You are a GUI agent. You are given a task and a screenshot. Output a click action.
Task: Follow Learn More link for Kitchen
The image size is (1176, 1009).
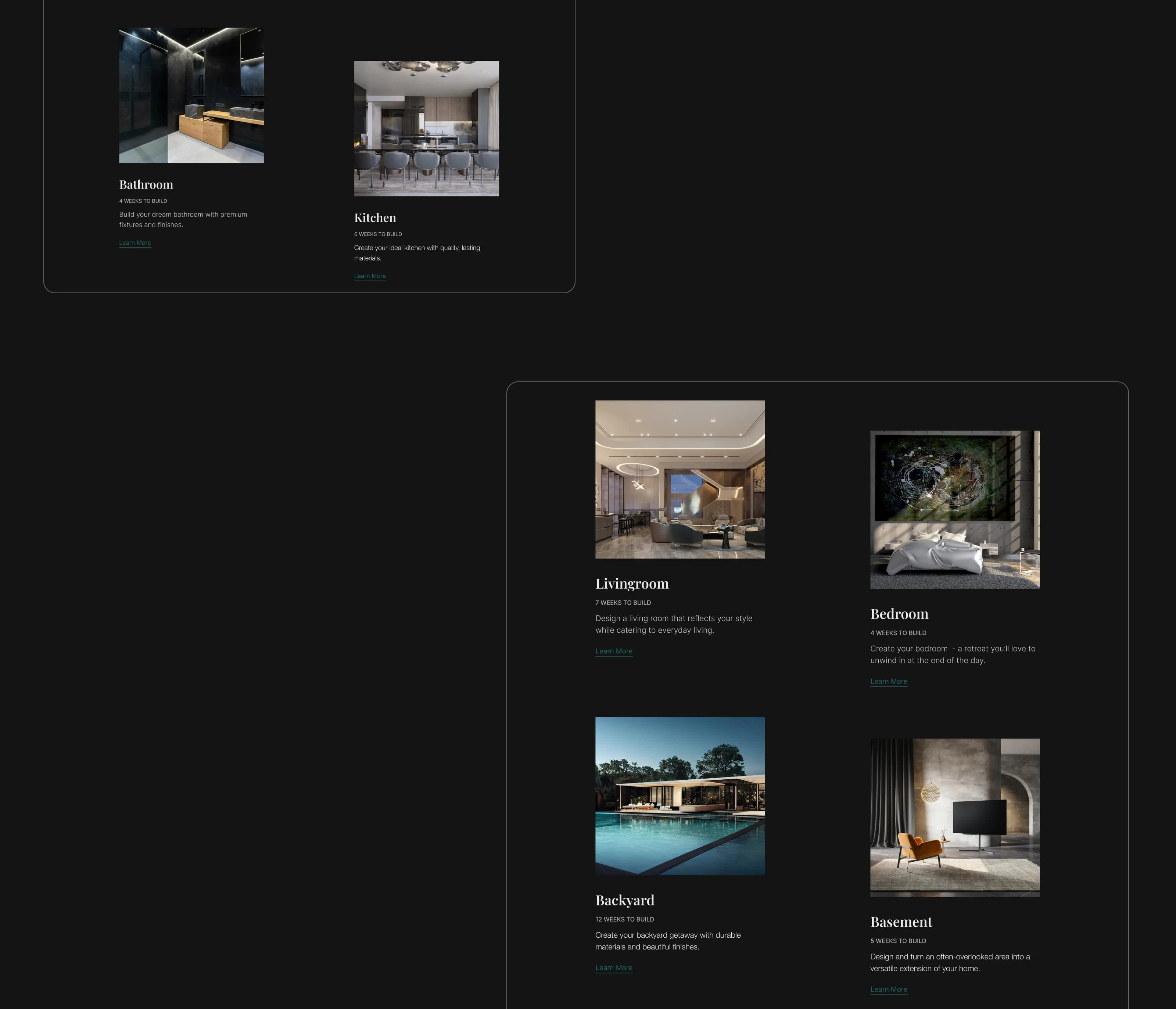[x=369, y=276]
